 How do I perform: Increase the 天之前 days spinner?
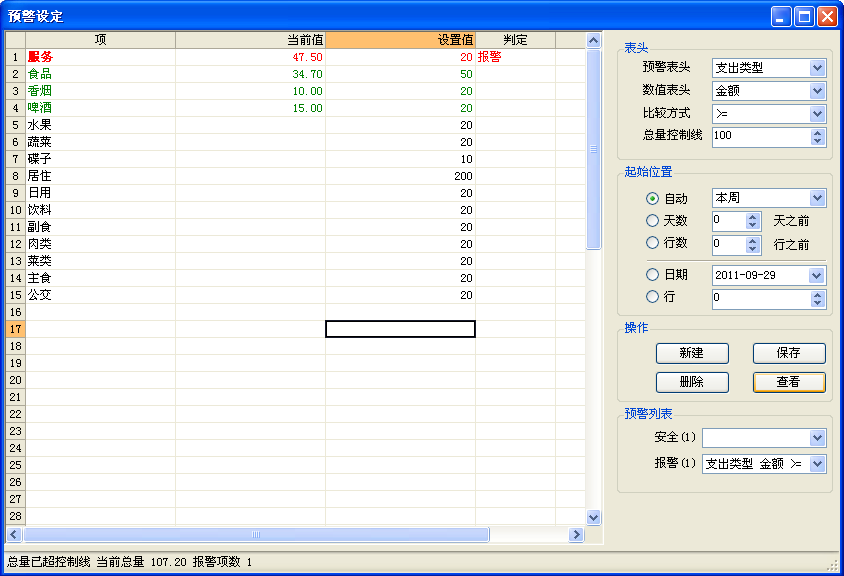click(x=752, y=217)
